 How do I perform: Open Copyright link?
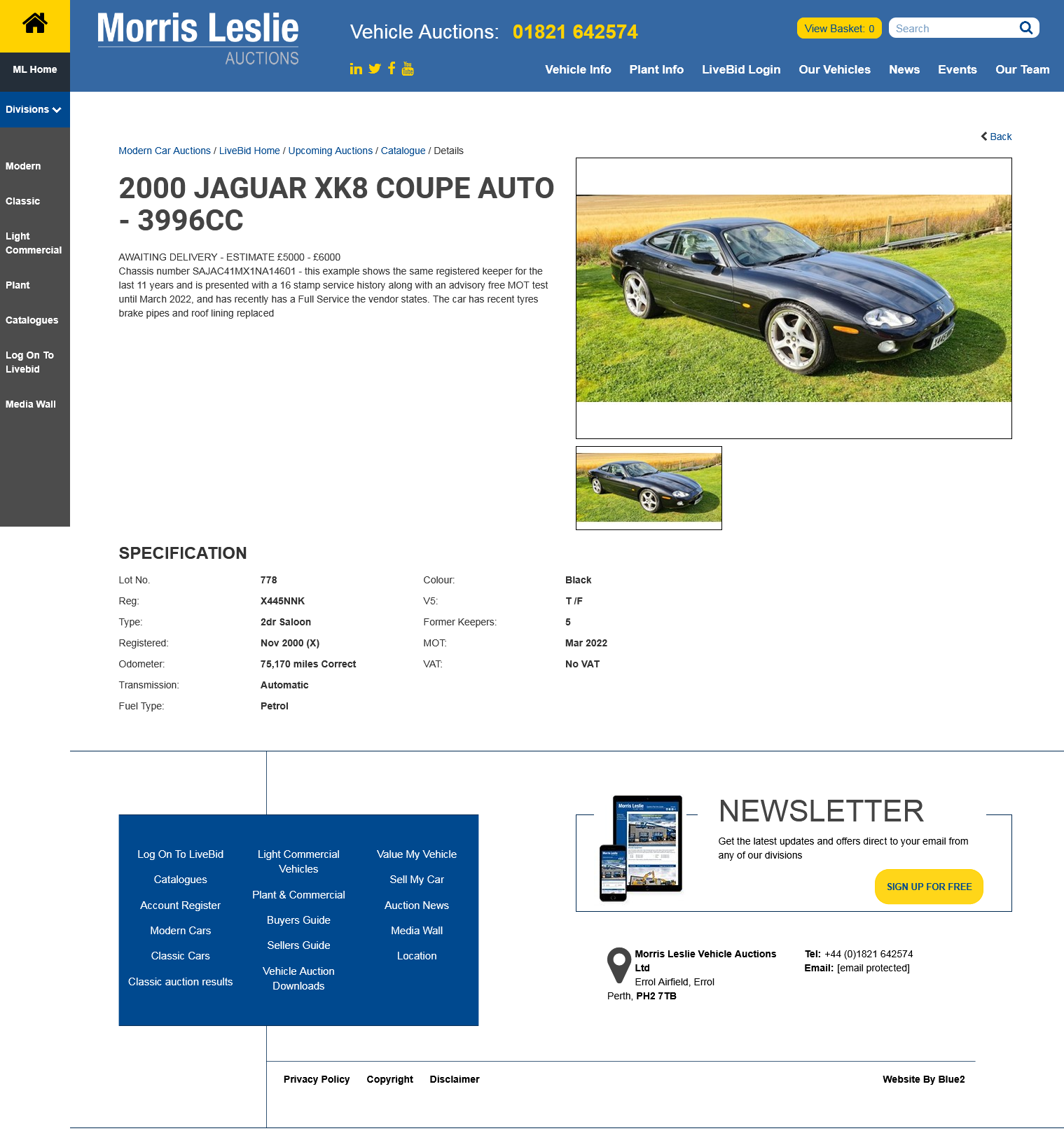(x=389, y=1079)
